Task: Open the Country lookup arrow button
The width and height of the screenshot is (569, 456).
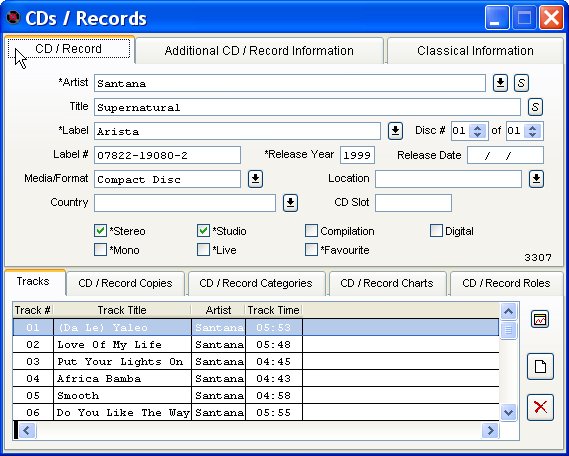Action: [x=290, y=203]
